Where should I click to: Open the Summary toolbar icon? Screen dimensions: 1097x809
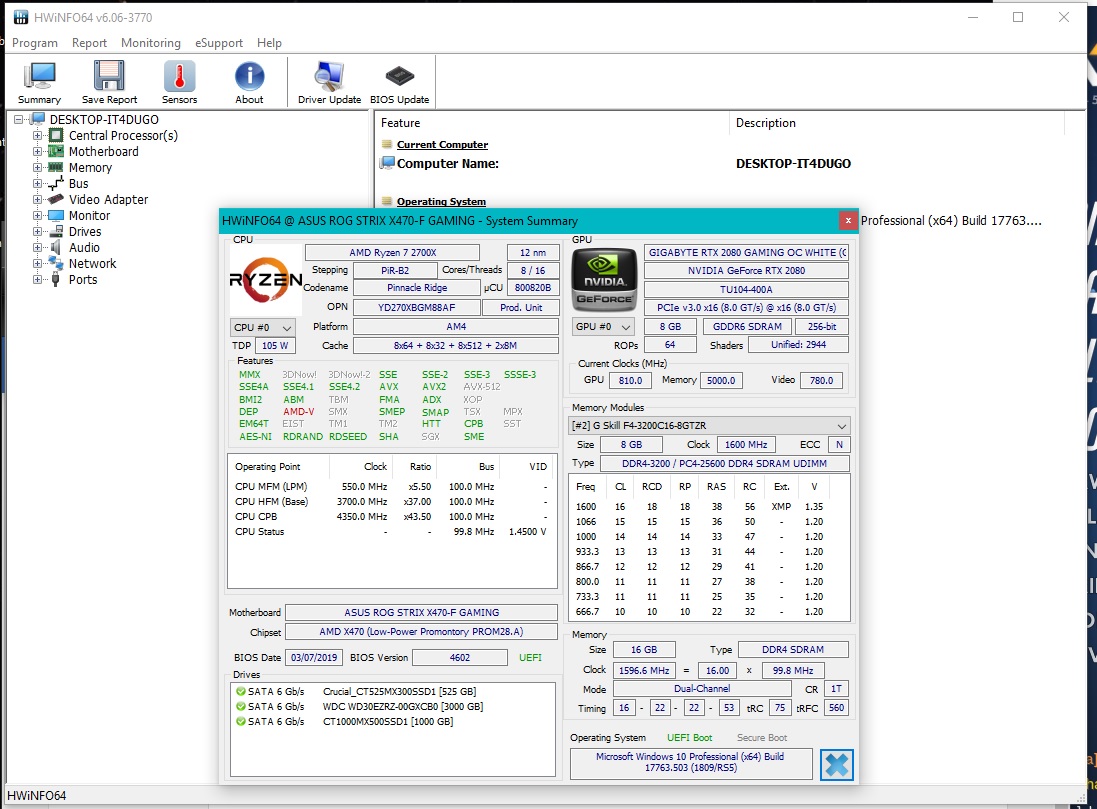click(39, 83)
